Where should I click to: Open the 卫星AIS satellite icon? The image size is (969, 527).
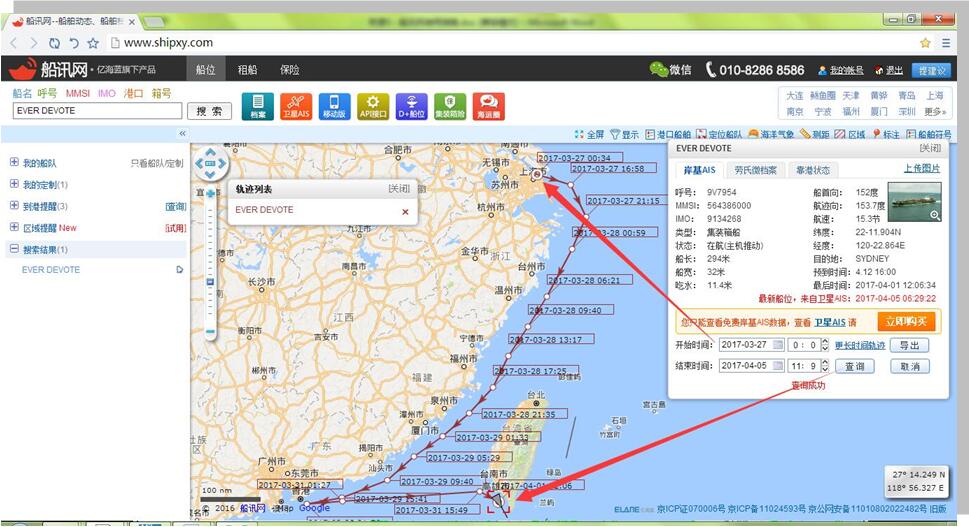click(x=296, y=106)
